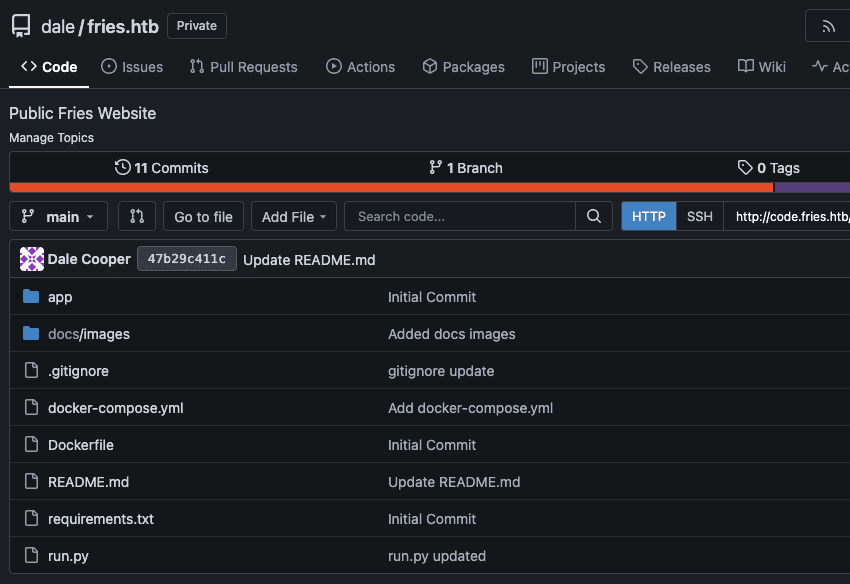Open the Issues tab
This screenshot has height=584, width=850.
[132, 67]
